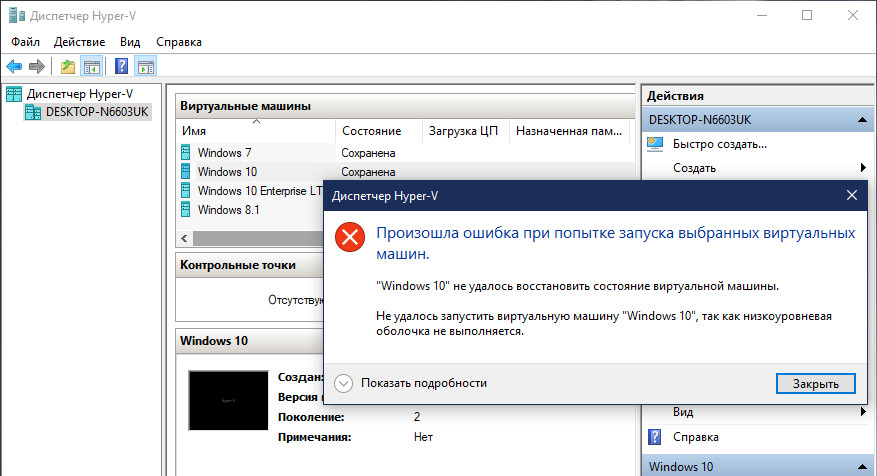Click scroll-left arrow of VM list scrollbar

pyautogui.click(x=184, y=238)
